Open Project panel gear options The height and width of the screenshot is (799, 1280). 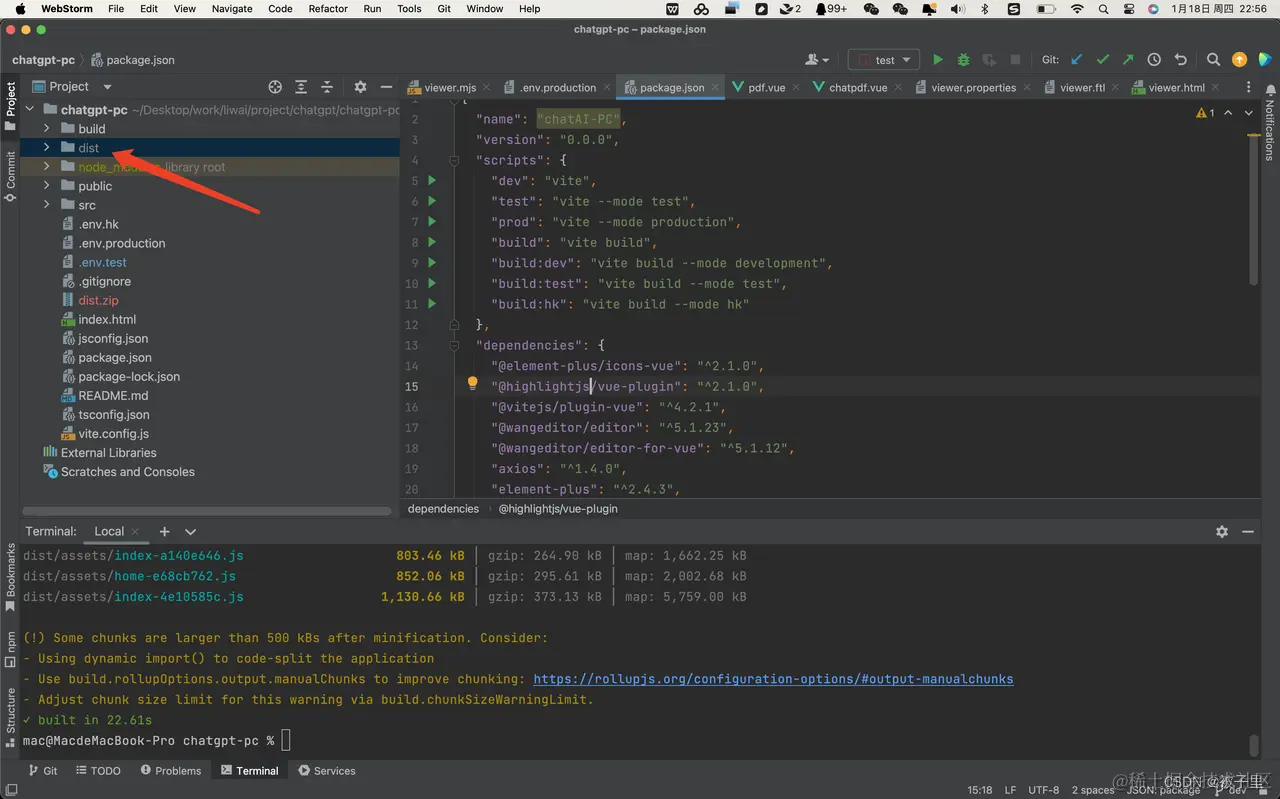[360, 87]
